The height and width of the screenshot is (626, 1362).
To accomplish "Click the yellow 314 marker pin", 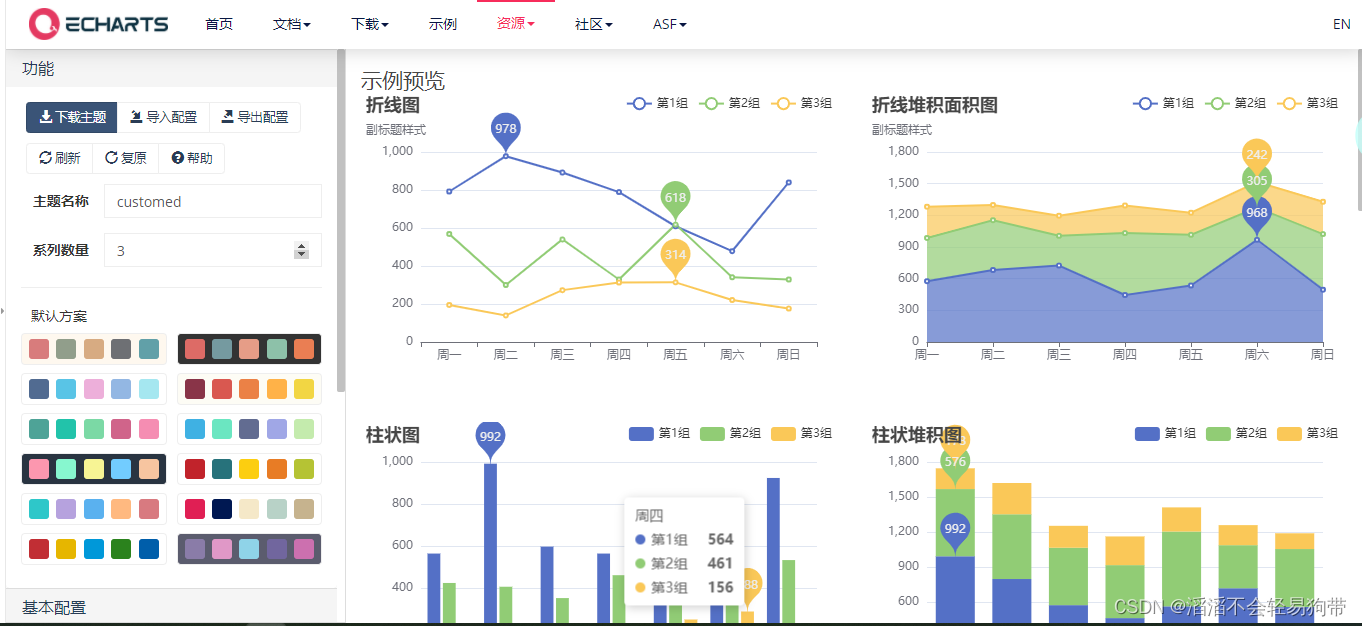I will 675,256.
